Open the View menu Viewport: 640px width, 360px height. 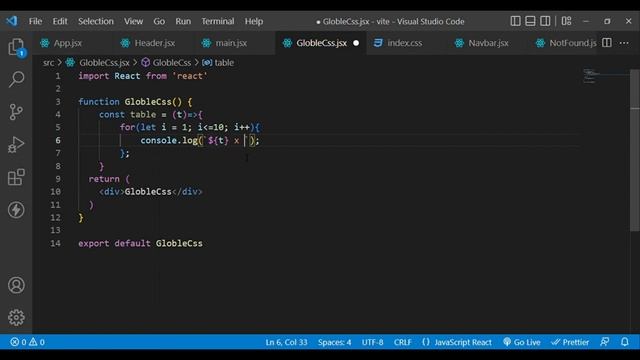click(133, 21)
